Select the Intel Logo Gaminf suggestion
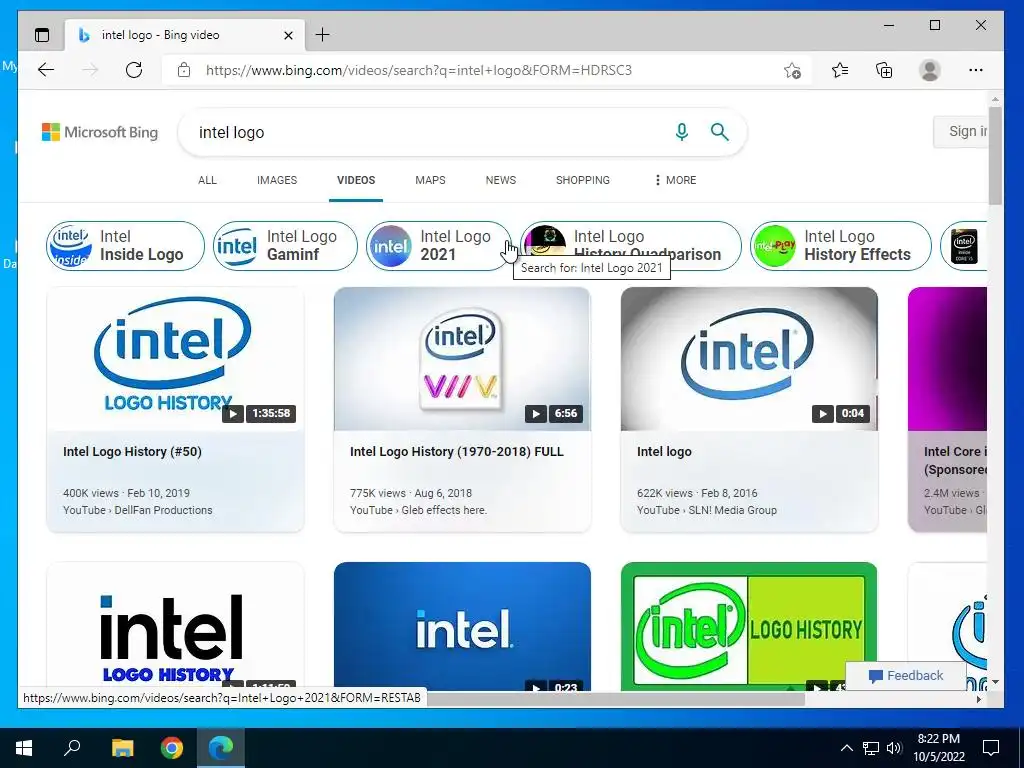Image resolution: width=1024 pixels, height=768 pixels. 285,246
